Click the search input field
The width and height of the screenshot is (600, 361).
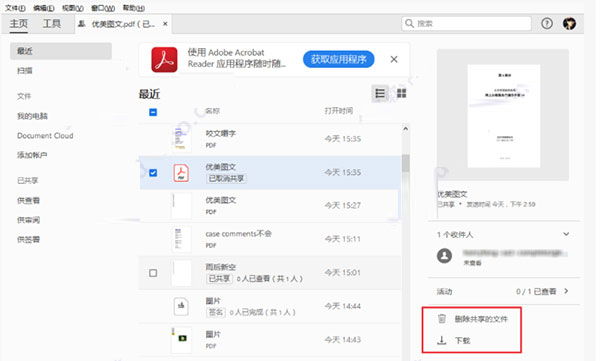pyautogui.click(x=466, y=24)
